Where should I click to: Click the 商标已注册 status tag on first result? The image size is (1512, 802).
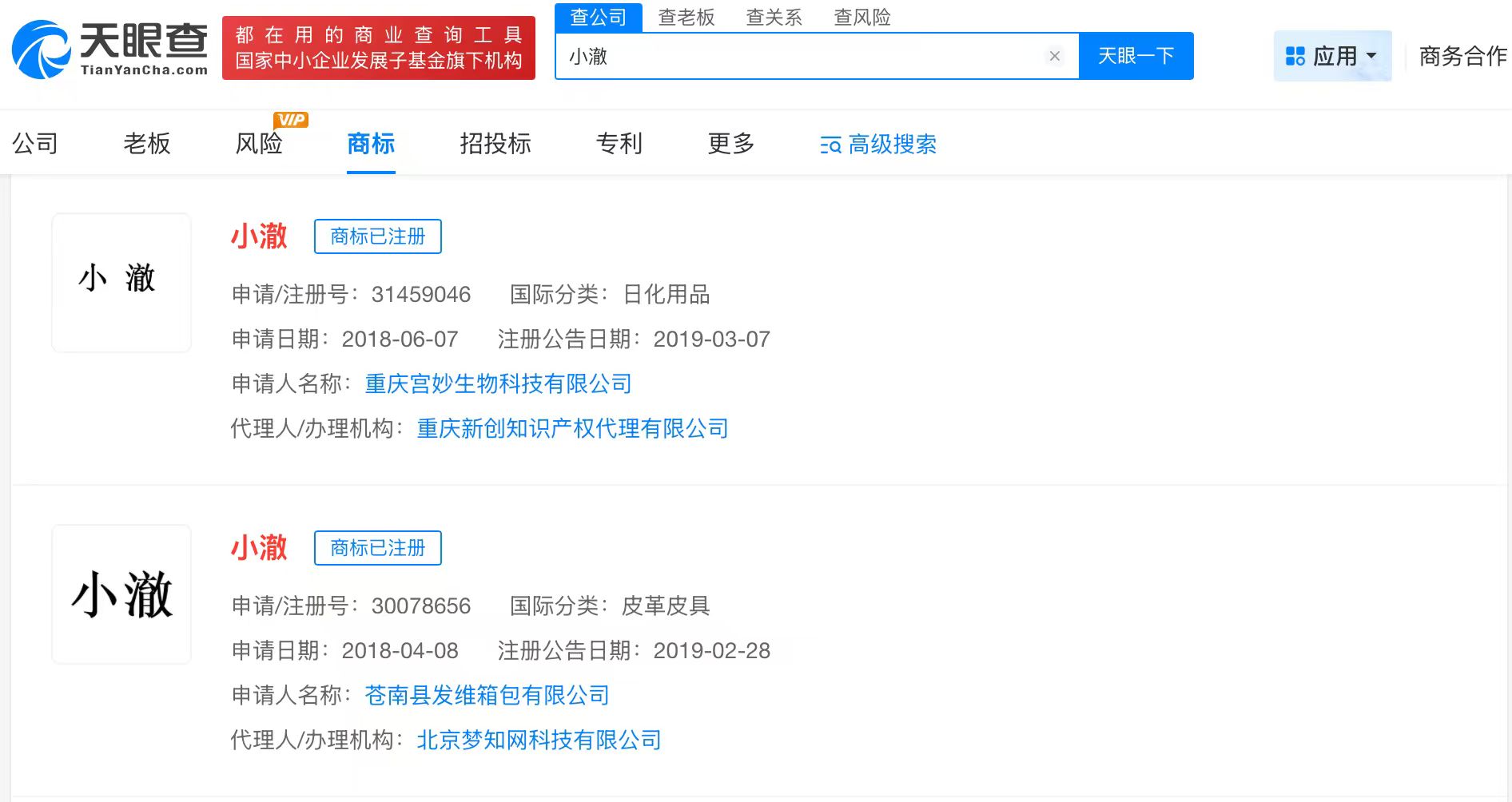point(377,236)
